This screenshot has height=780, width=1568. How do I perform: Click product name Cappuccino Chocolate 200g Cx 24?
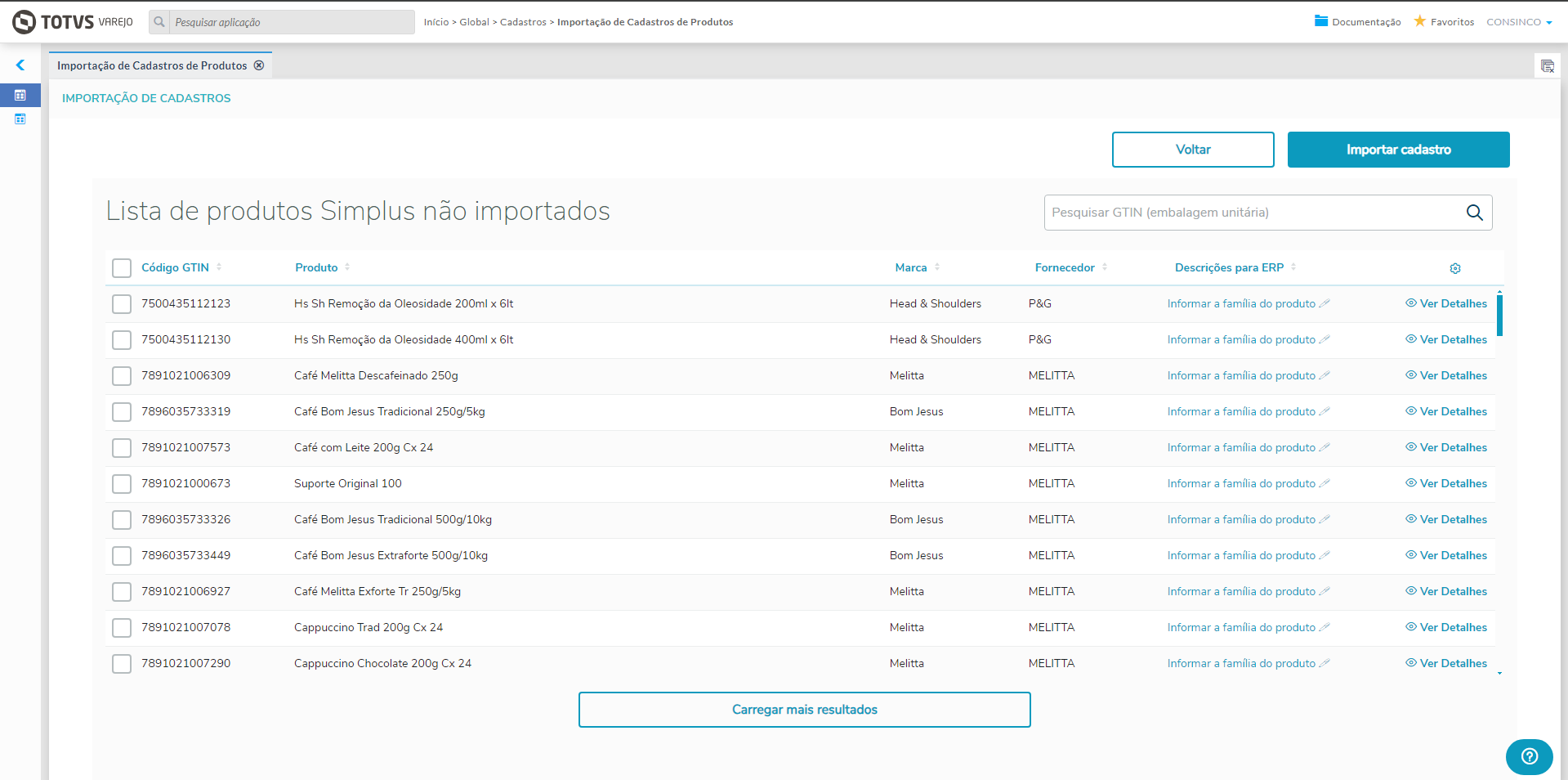click(x=382, y=663)
